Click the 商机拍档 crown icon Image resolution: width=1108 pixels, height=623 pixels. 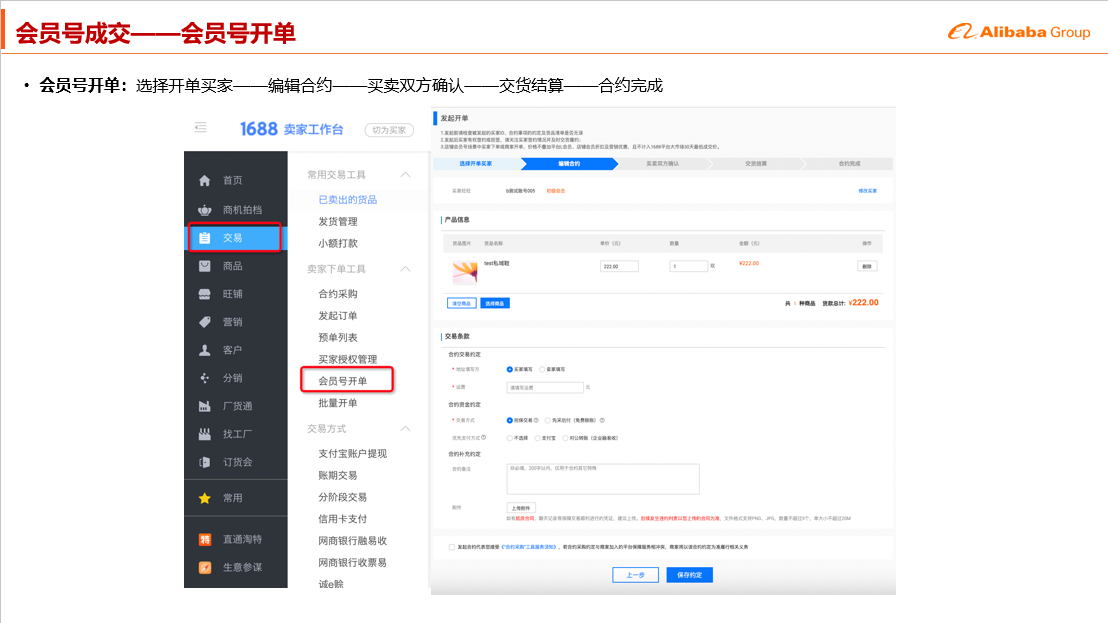pyautogui.click(x=204, y=210)
